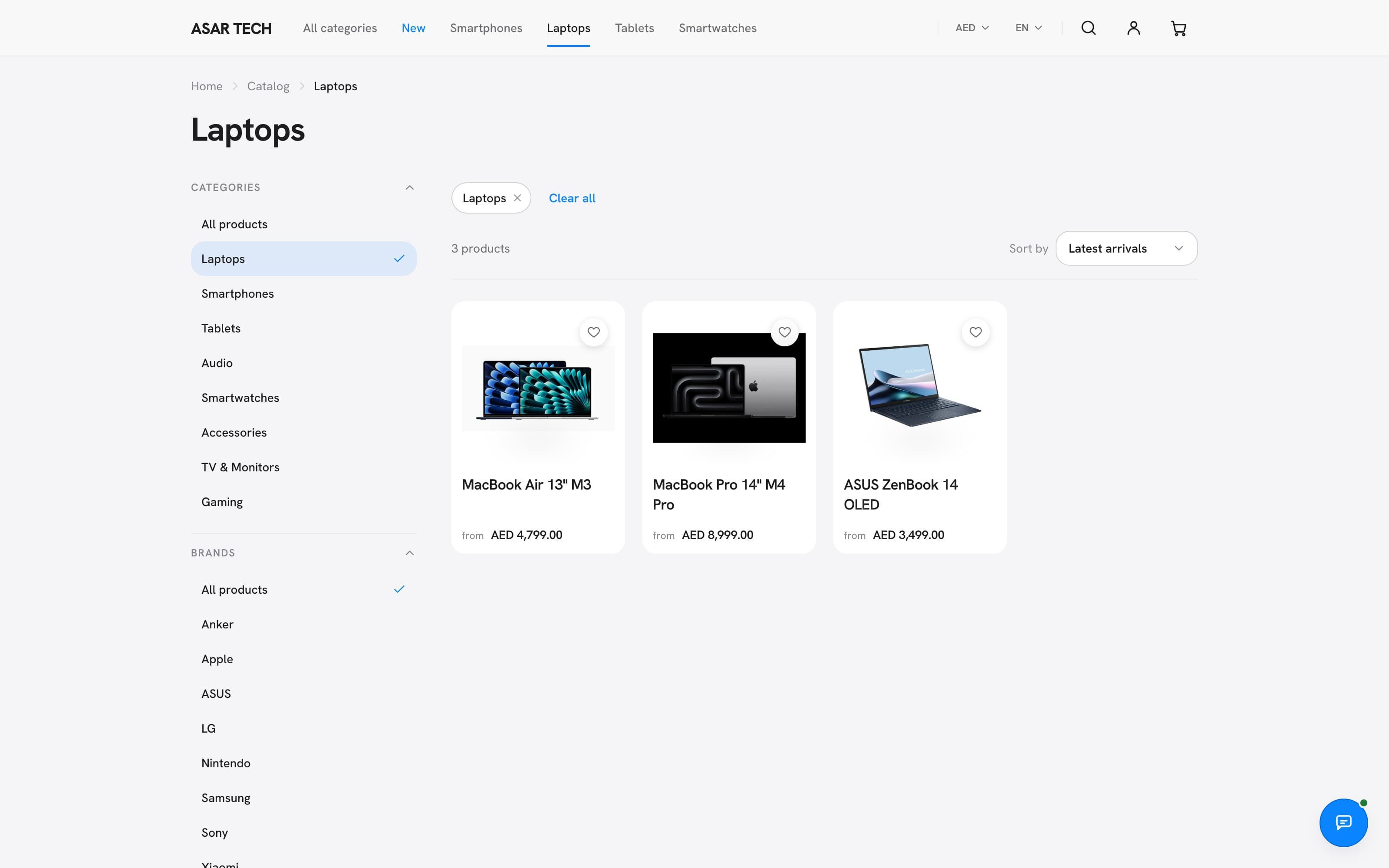
Task: Click the ASAR TECH logo
Action: pyautogui.click(x=231, y=28)
